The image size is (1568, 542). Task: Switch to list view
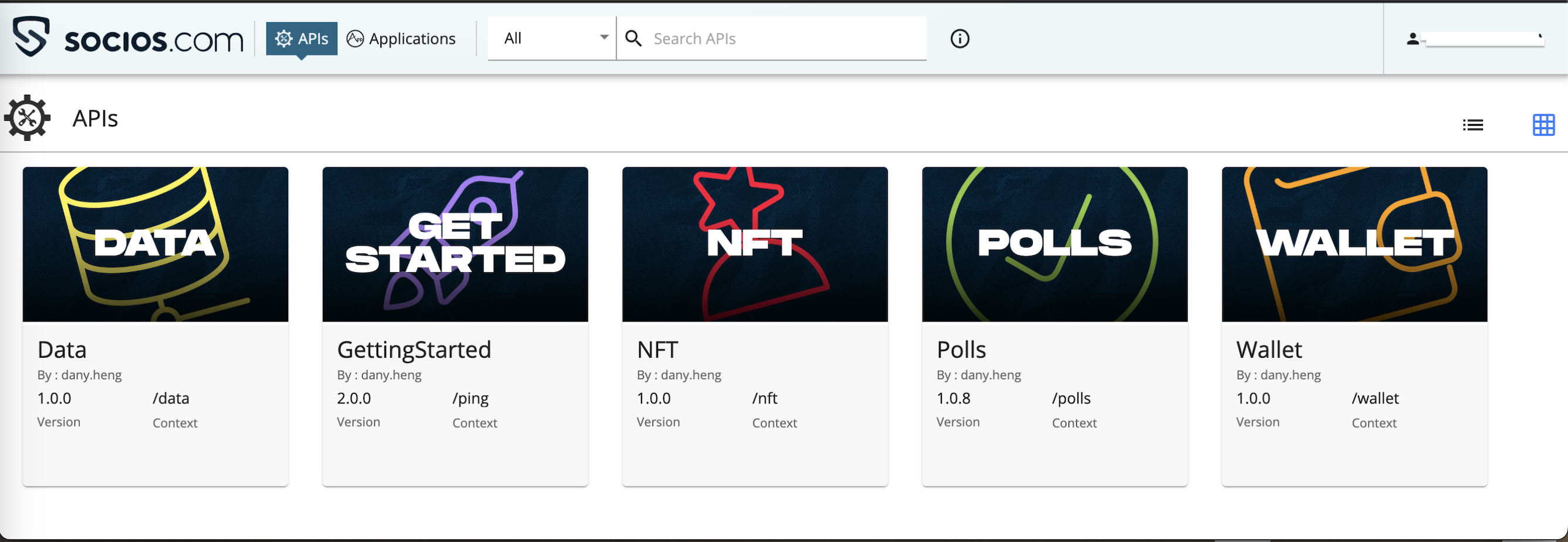[x=1472, y=126]
